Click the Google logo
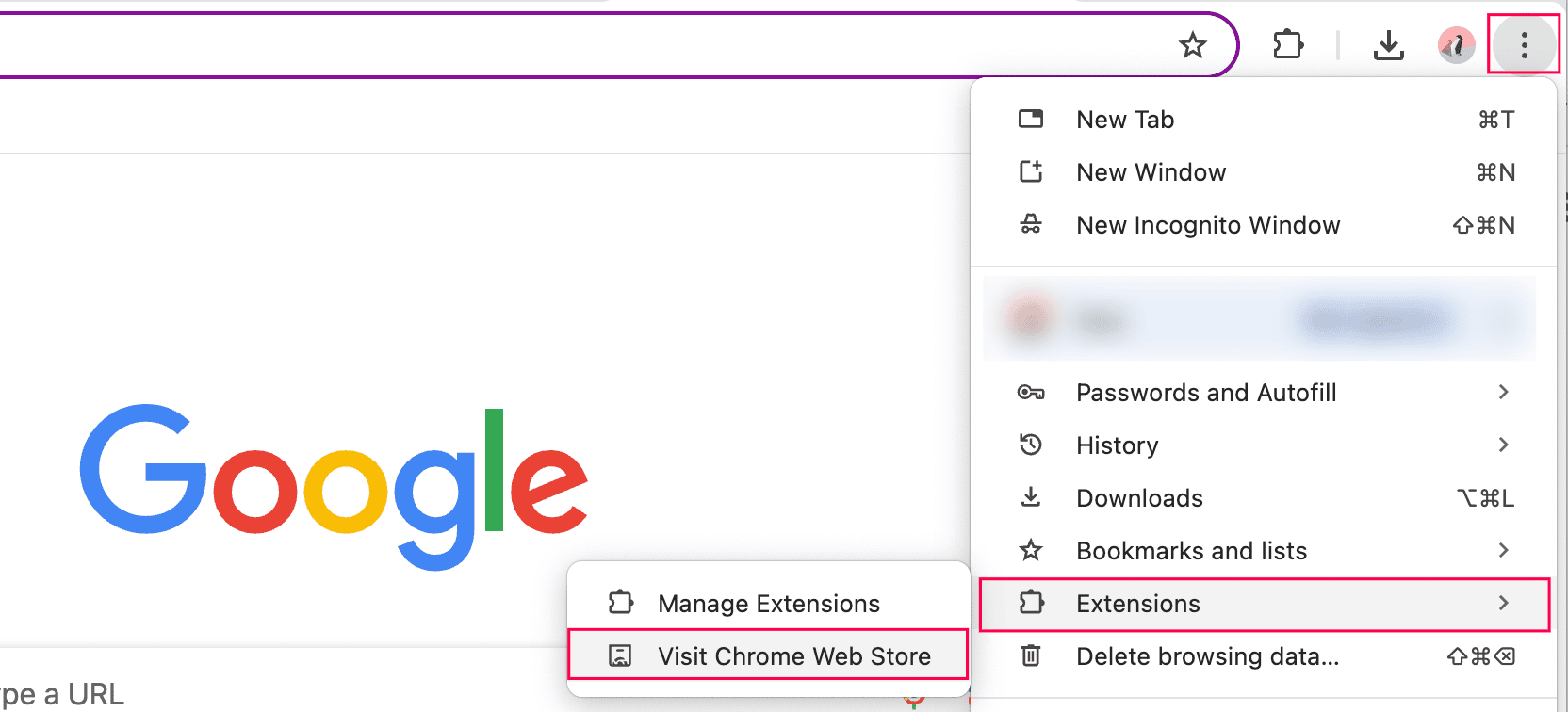Viewport: 1568px width, 712px height. click(x=335, y=485)
